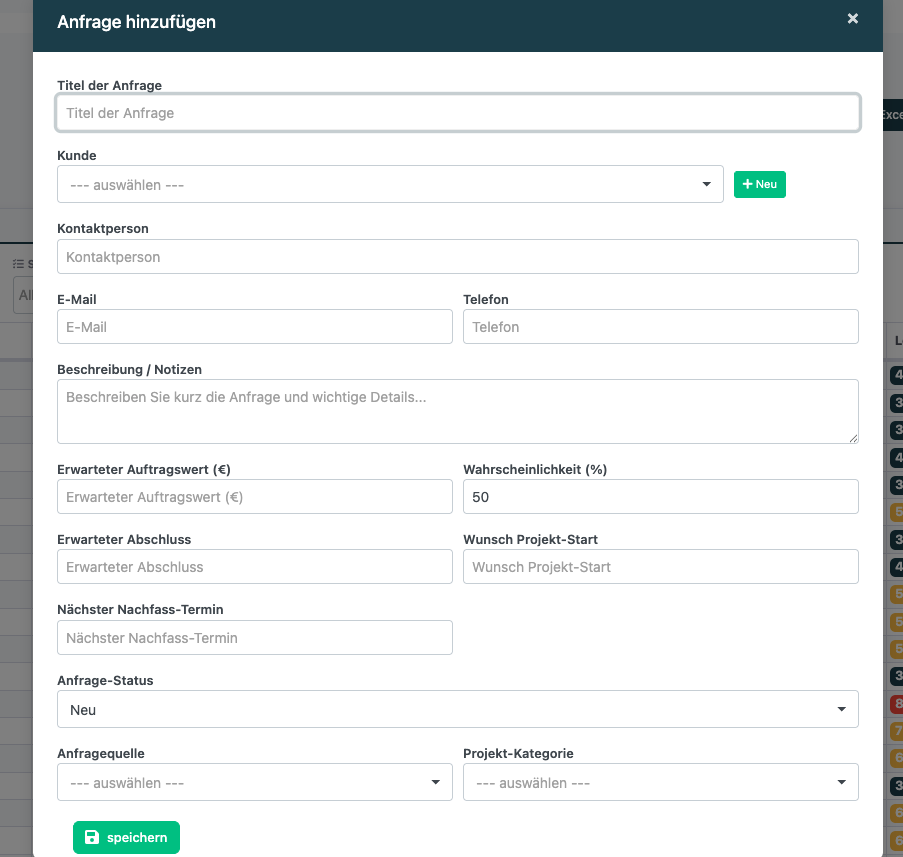Click the Erwarteter Abschluss label

click(x=124, y=540)
